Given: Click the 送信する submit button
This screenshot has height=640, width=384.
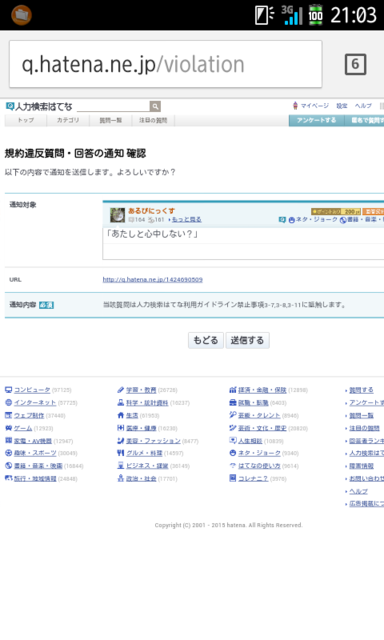Looking at the screenshot, I should pos(247,340).
